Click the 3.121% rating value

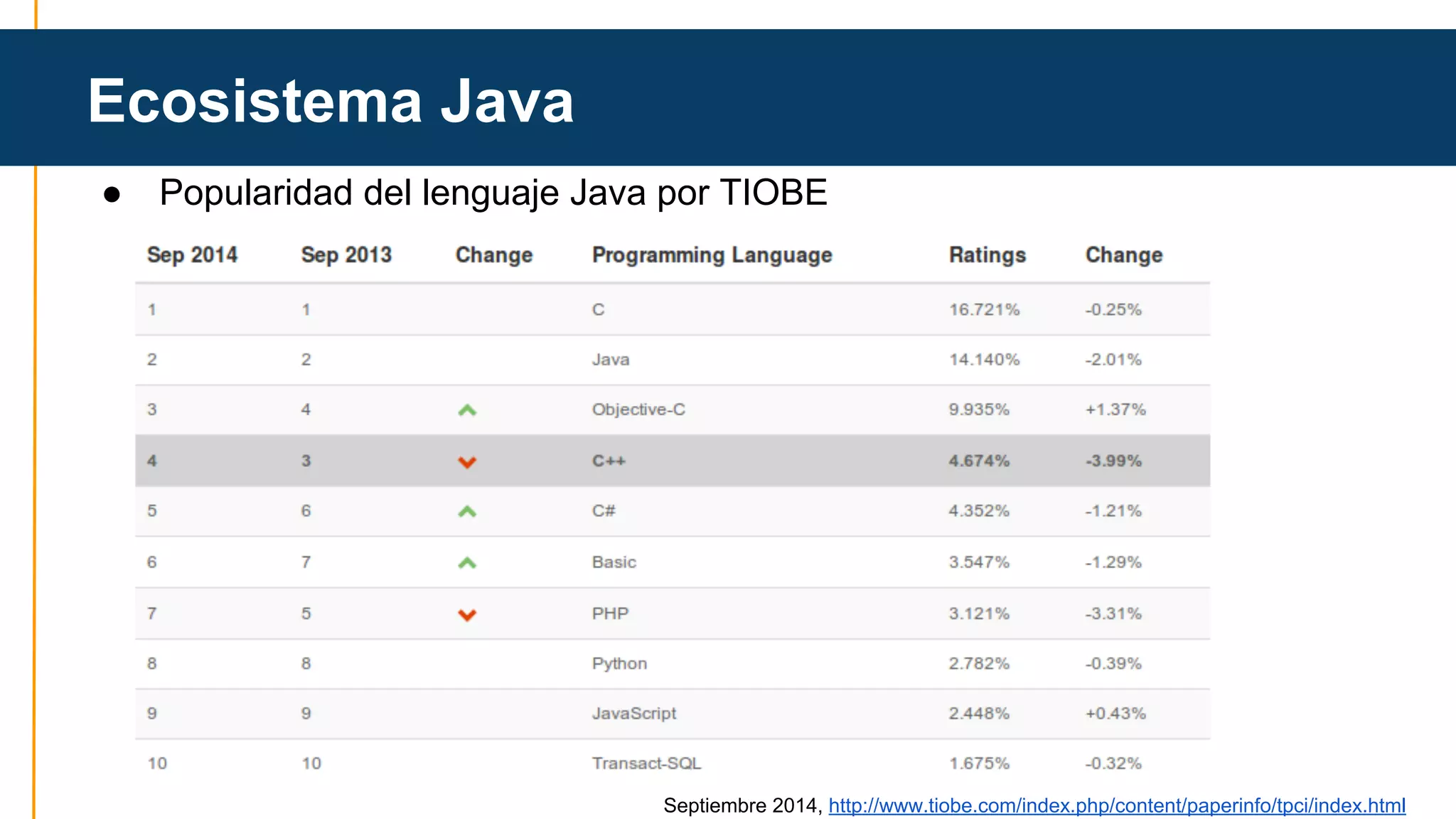pos(979,614)
